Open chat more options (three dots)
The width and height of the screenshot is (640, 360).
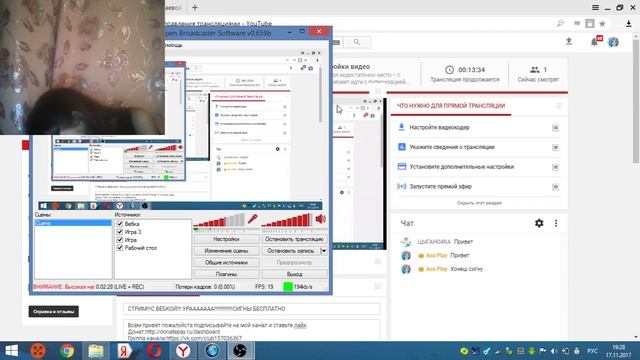click(556, 223)
